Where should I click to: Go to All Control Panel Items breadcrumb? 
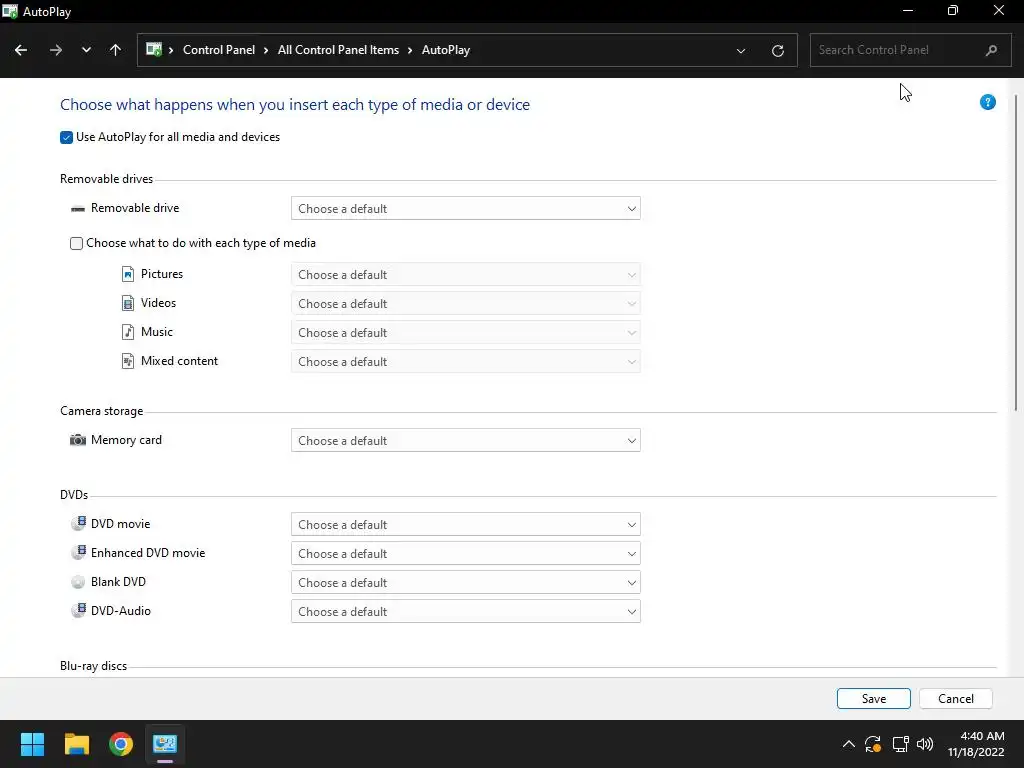click(x=338, y=50)
